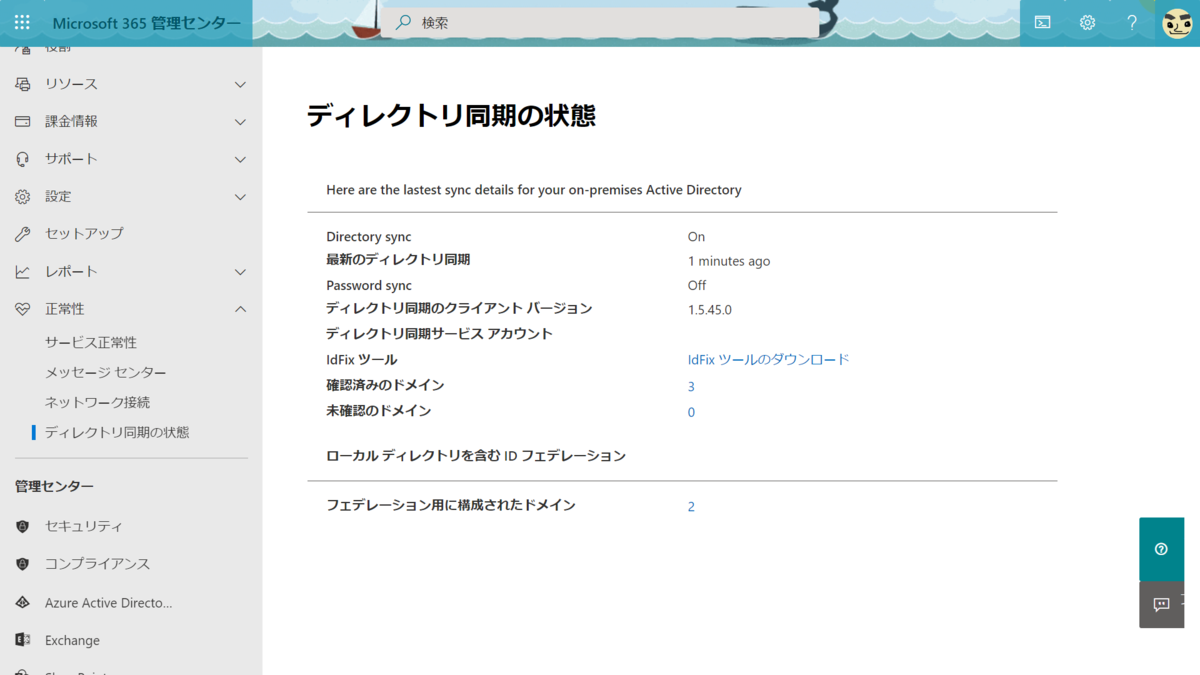Click federated domains count 2
Viewport: 1200px width, 675px height.
(x=691, y=507)
